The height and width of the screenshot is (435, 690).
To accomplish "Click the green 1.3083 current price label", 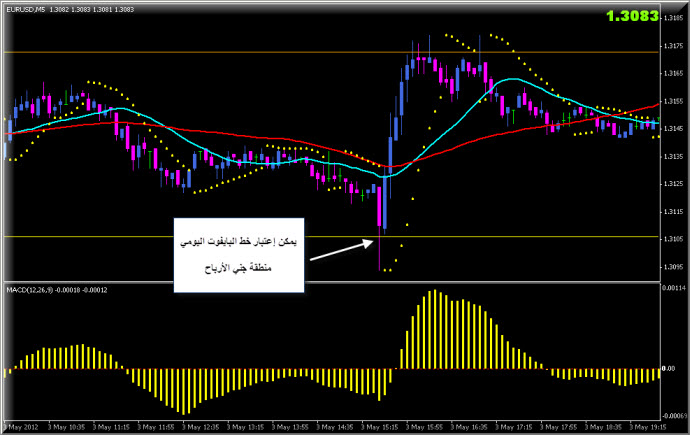I will click(x=632, y=16).
